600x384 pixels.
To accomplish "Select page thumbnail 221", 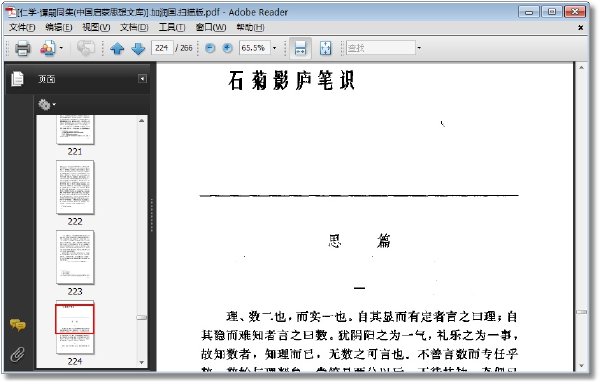I will (x=75, y=130).
